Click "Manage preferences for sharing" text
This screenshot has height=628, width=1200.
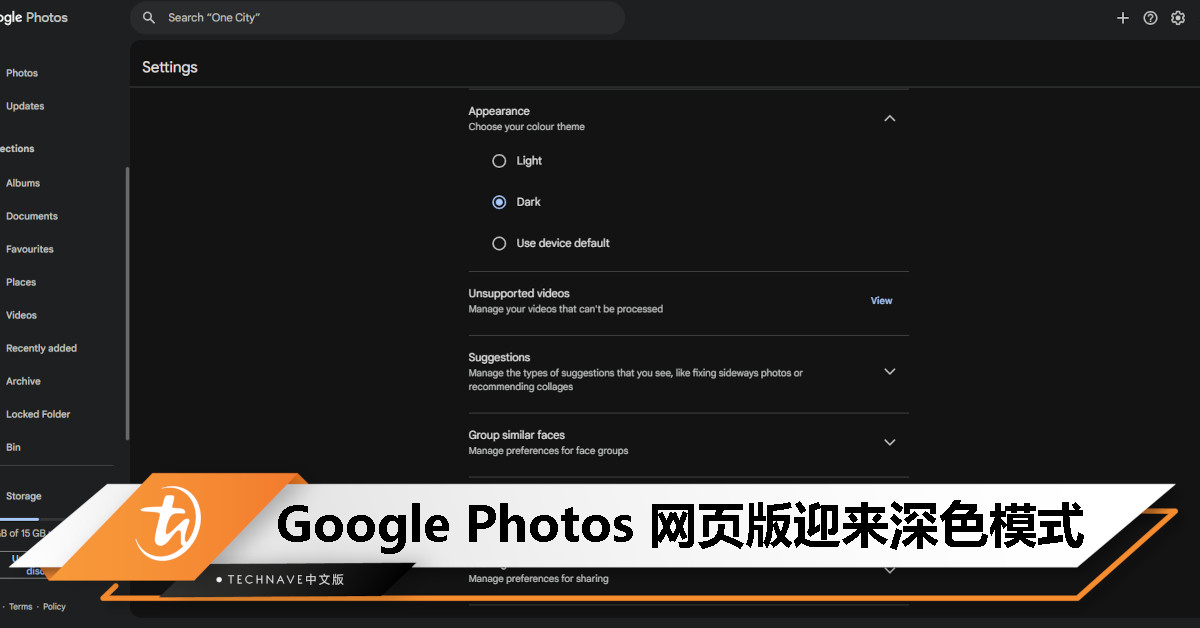click(x=538, y=579)
